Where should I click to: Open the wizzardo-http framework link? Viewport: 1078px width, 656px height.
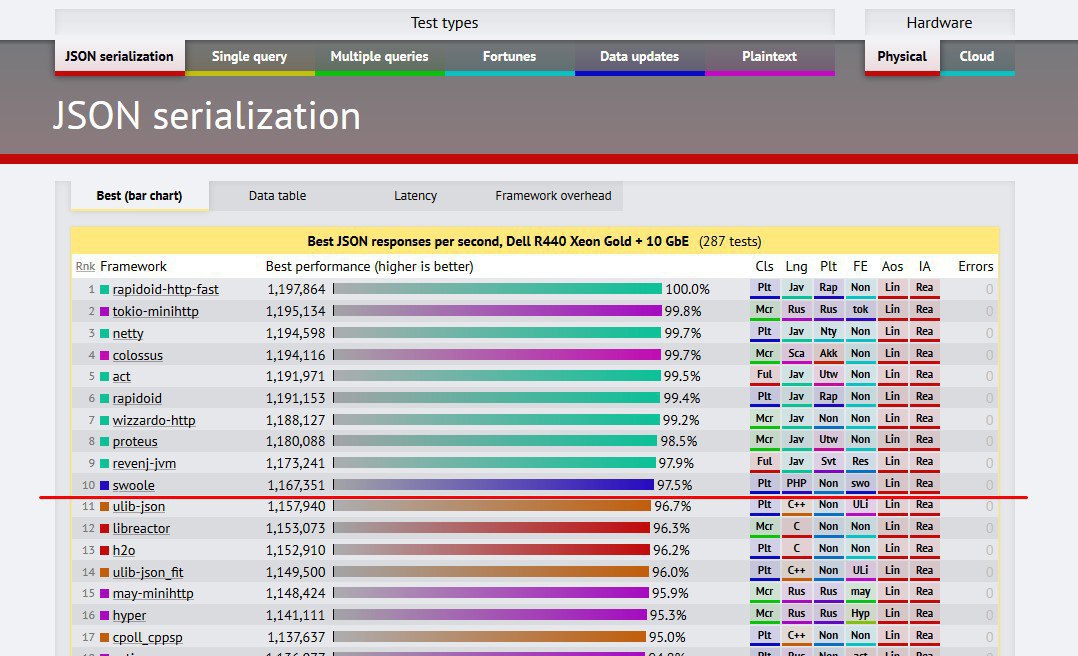(x=154, y=420)
